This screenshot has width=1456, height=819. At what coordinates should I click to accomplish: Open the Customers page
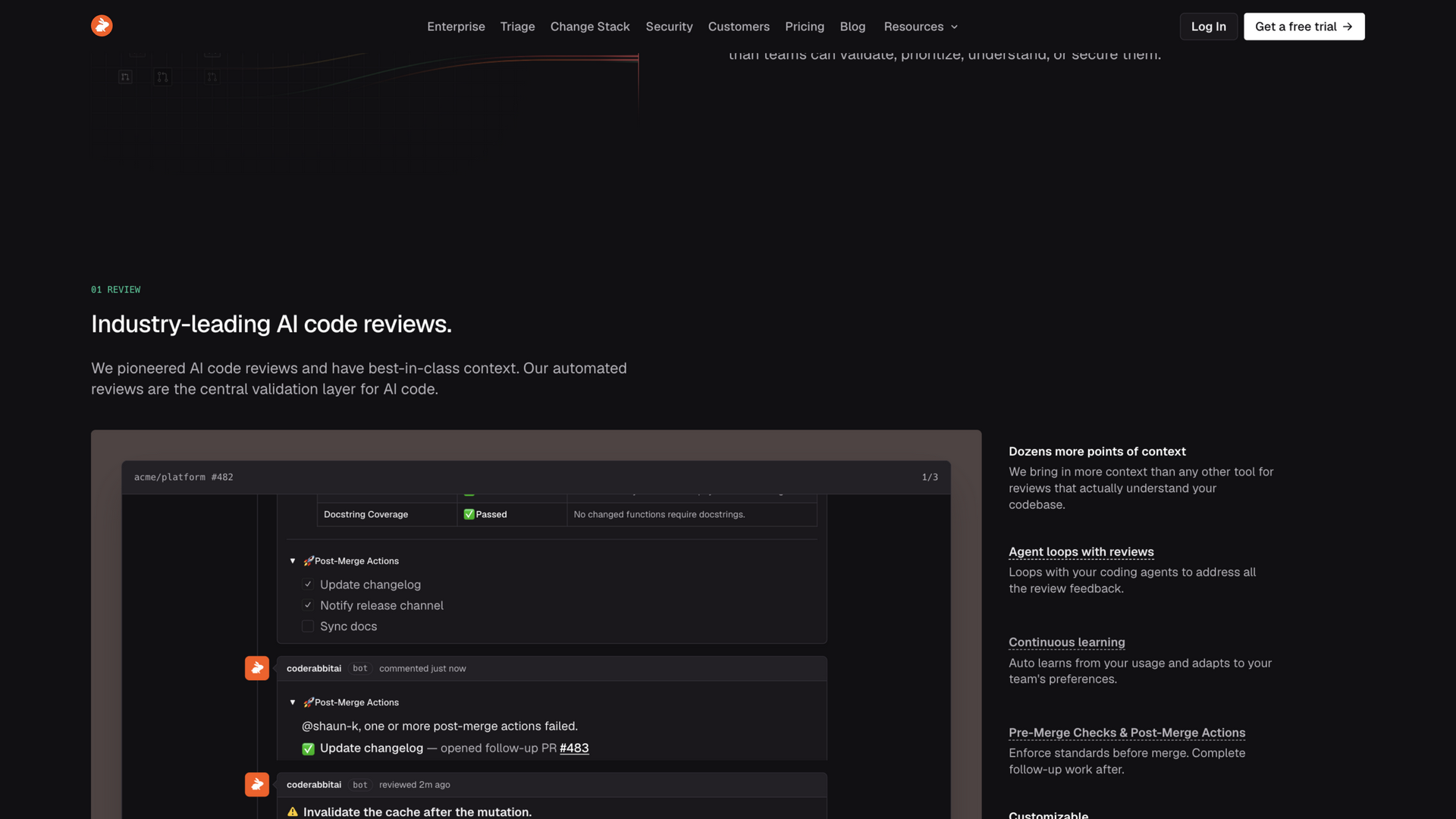point(739,27)
